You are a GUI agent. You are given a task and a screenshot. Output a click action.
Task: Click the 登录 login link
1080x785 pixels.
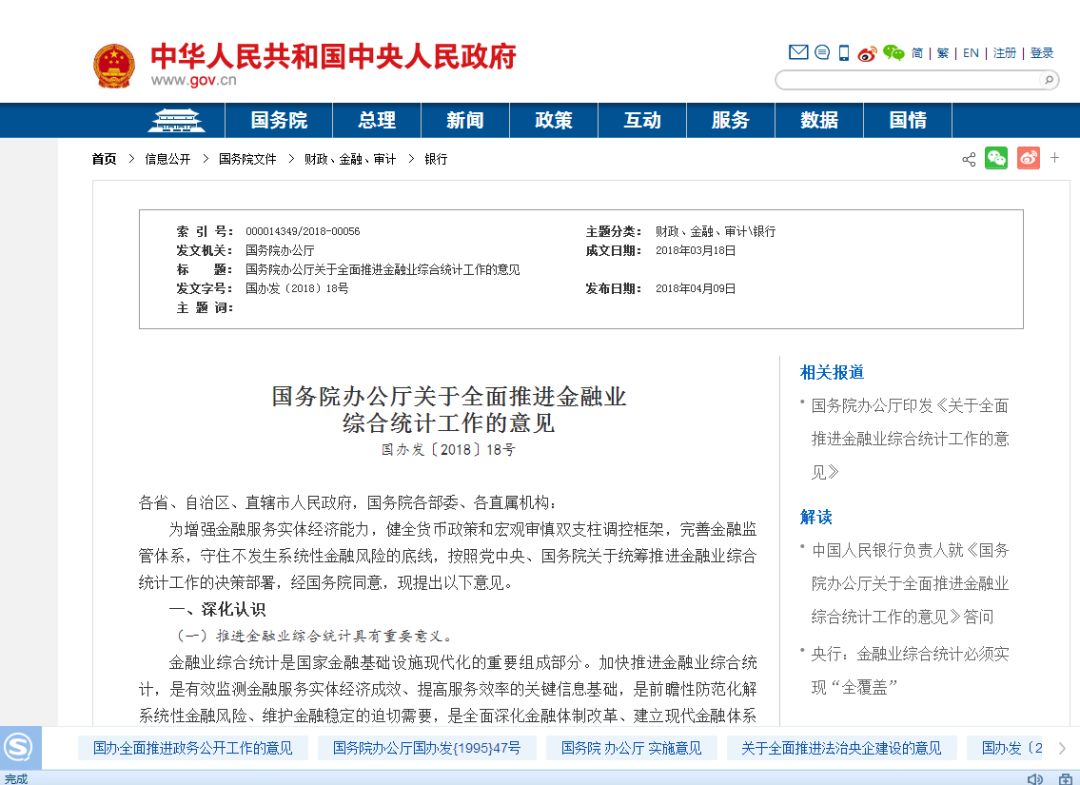(x=1042, y=53)
